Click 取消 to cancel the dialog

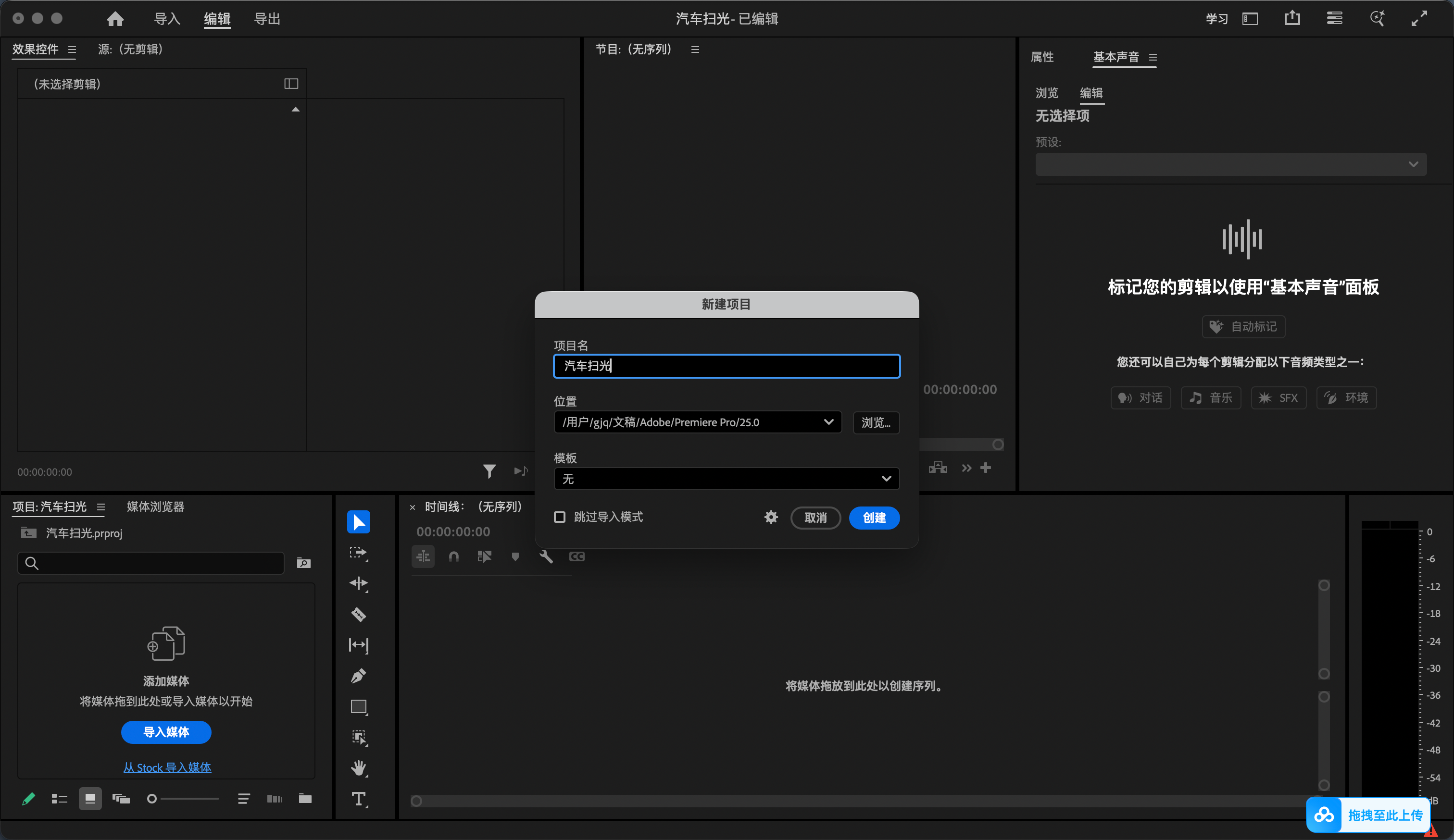tap(815, 518)
